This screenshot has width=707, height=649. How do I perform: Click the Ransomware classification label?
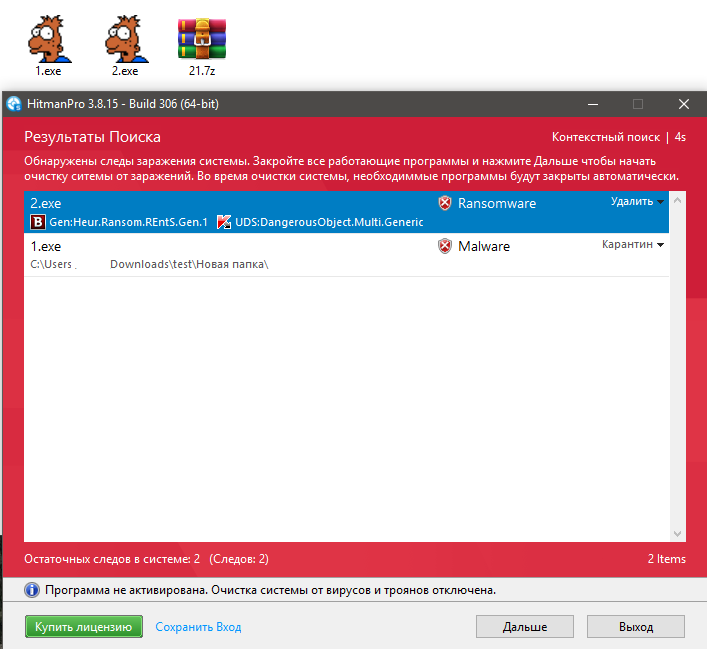click(497, 203)
